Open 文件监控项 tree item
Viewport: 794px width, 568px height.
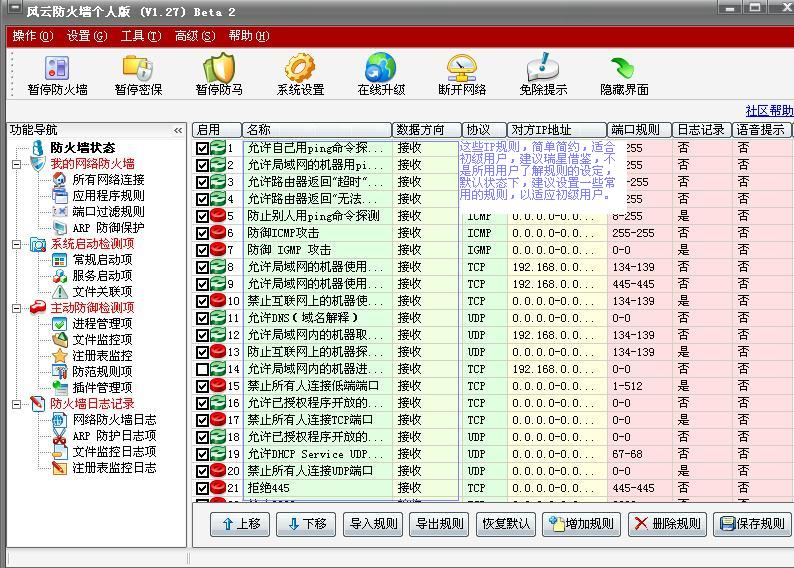102,340
